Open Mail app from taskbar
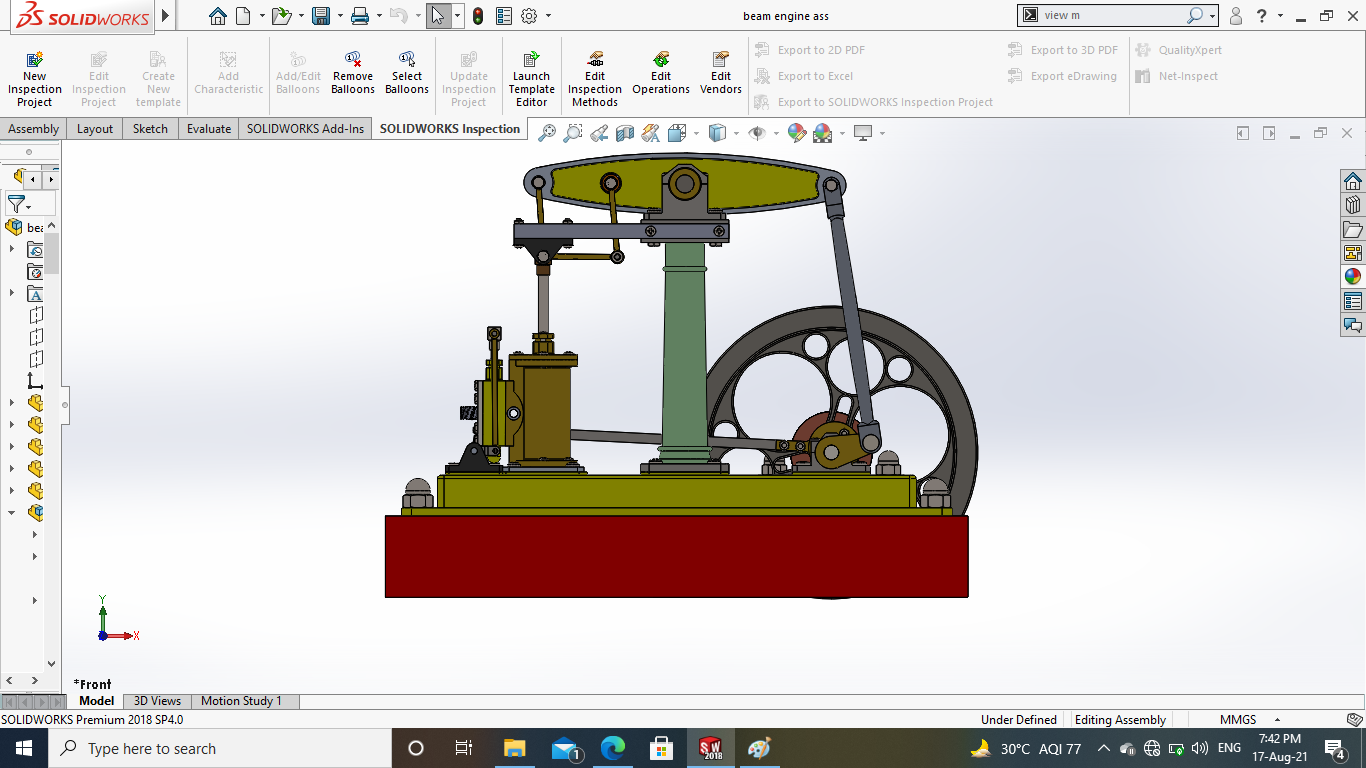This screenshot has height=768, width=1366. coord(565,748)
